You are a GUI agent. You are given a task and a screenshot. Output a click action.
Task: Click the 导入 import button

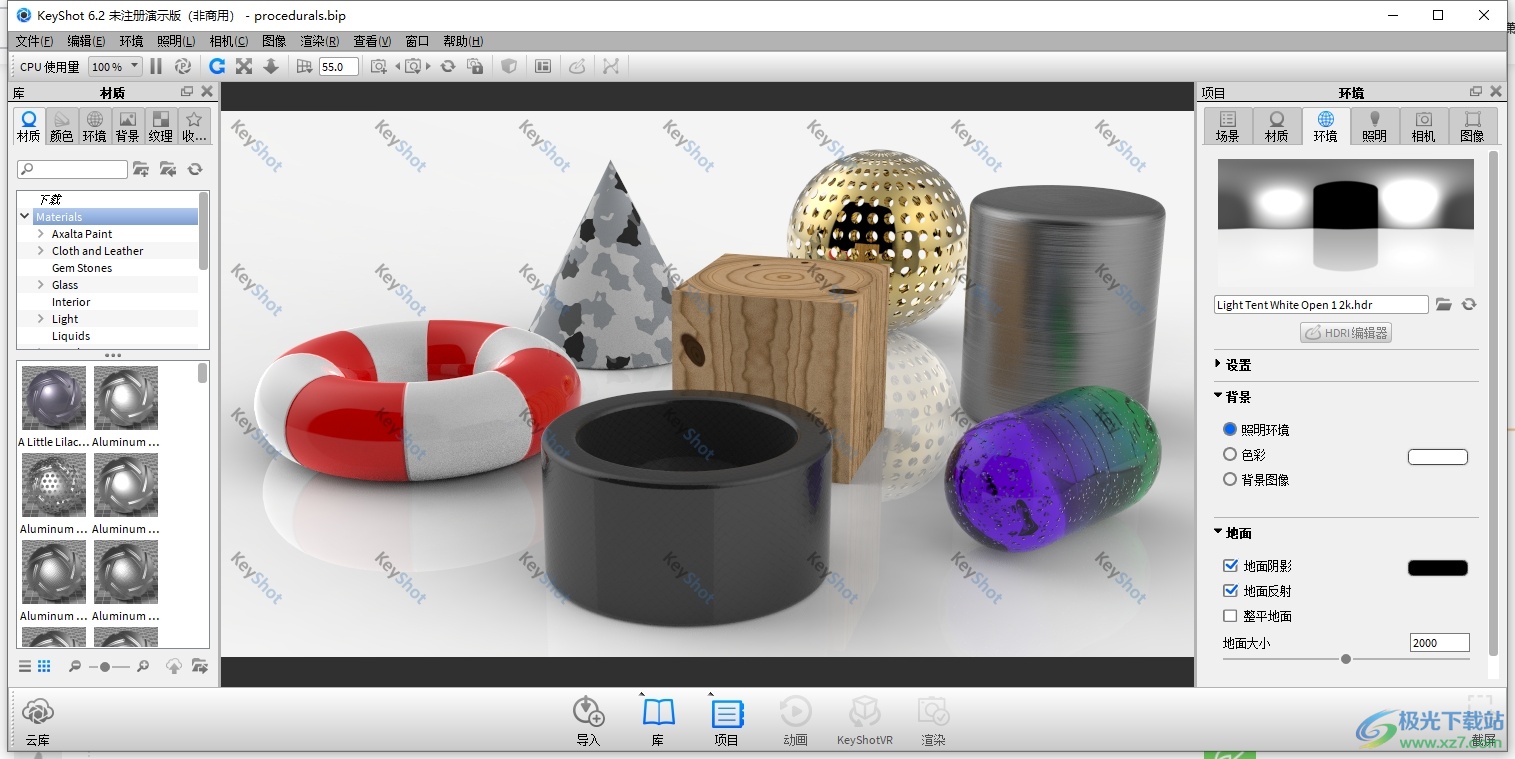coord(588,722)
